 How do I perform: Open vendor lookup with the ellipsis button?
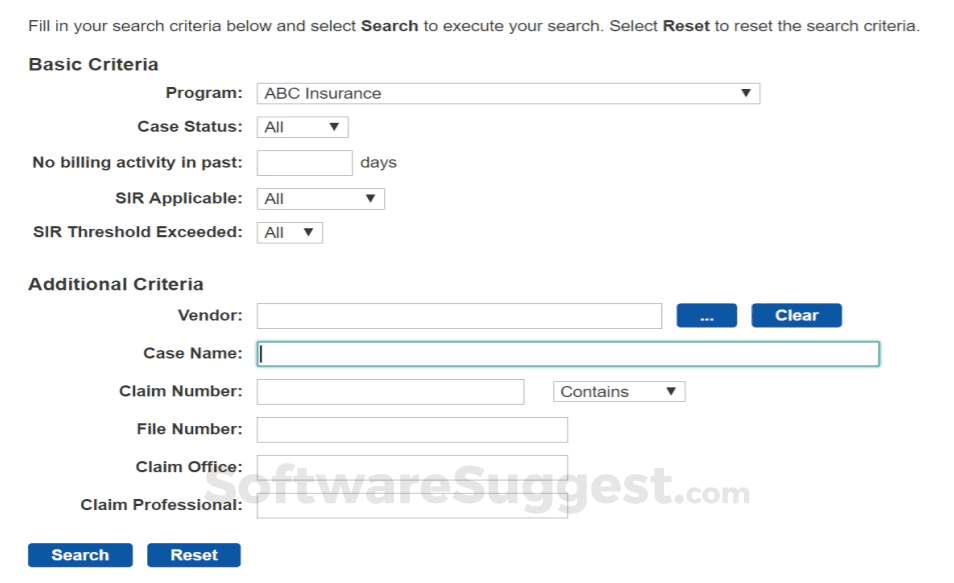point(707,316)
